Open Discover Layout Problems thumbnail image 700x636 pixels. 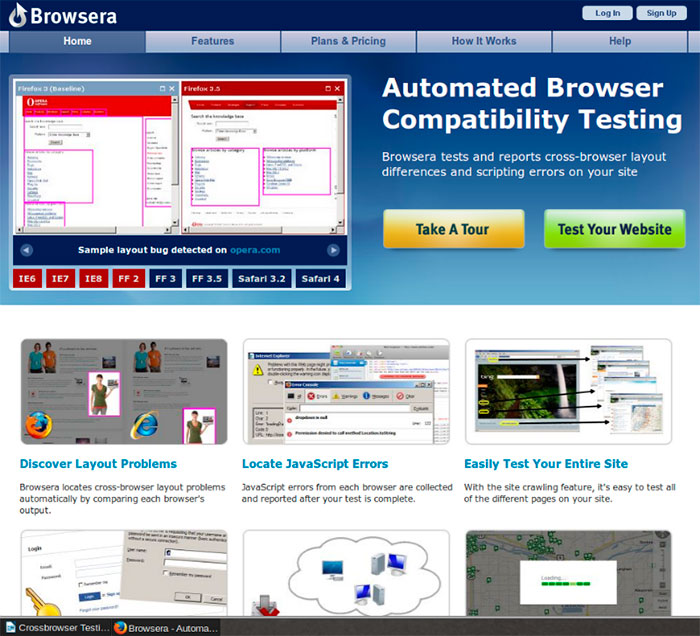click(124, 391)
